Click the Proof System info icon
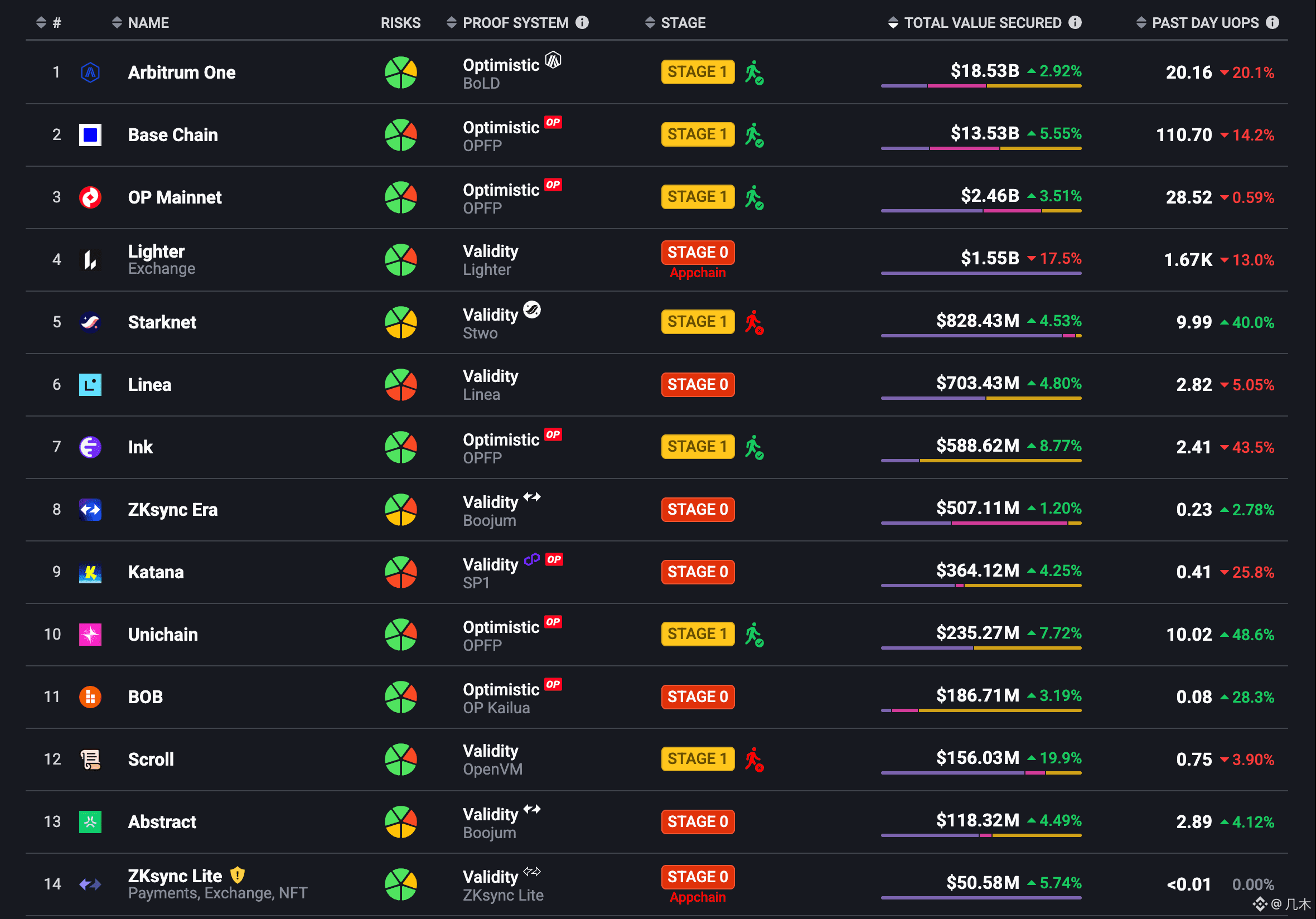Image resolution: width=1316 pixels, height=919 pixels. pos(582,22)
